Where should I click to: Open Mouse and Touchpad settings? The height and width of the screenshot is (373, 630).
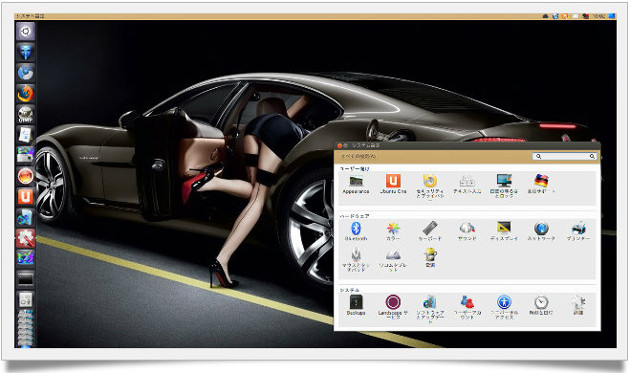tap(356, 260)
